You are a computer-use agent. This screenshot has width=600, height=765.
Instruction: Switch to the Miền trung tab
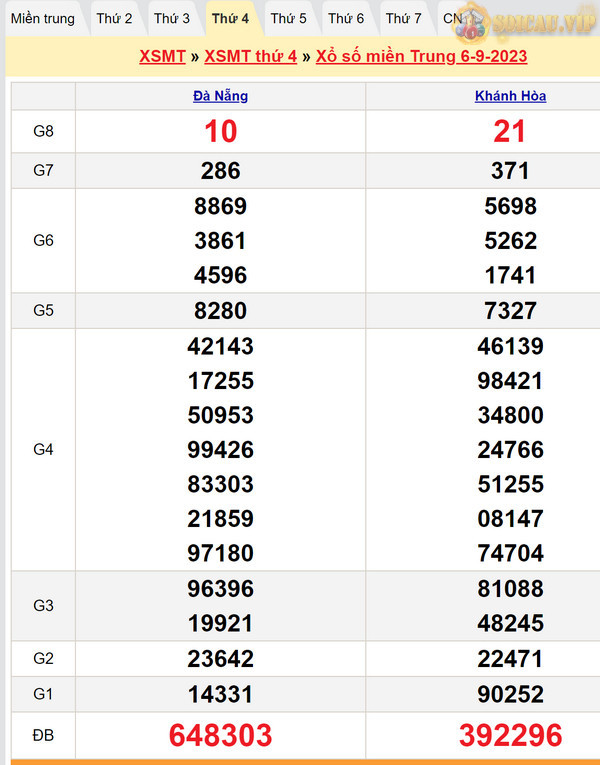coord(43,18)
